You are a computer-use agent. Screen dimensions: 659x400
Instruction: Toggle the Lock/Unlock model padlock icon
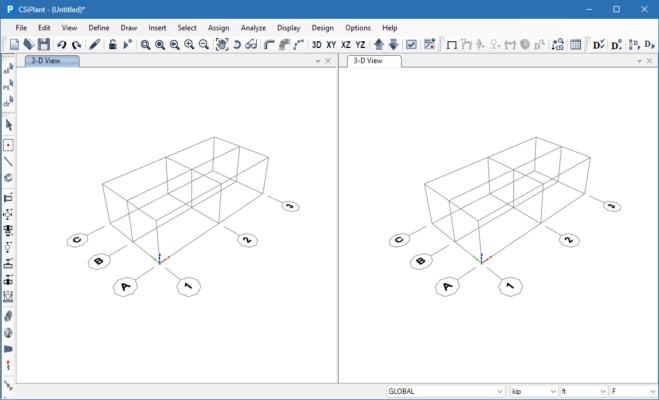[x=112, y=45]
